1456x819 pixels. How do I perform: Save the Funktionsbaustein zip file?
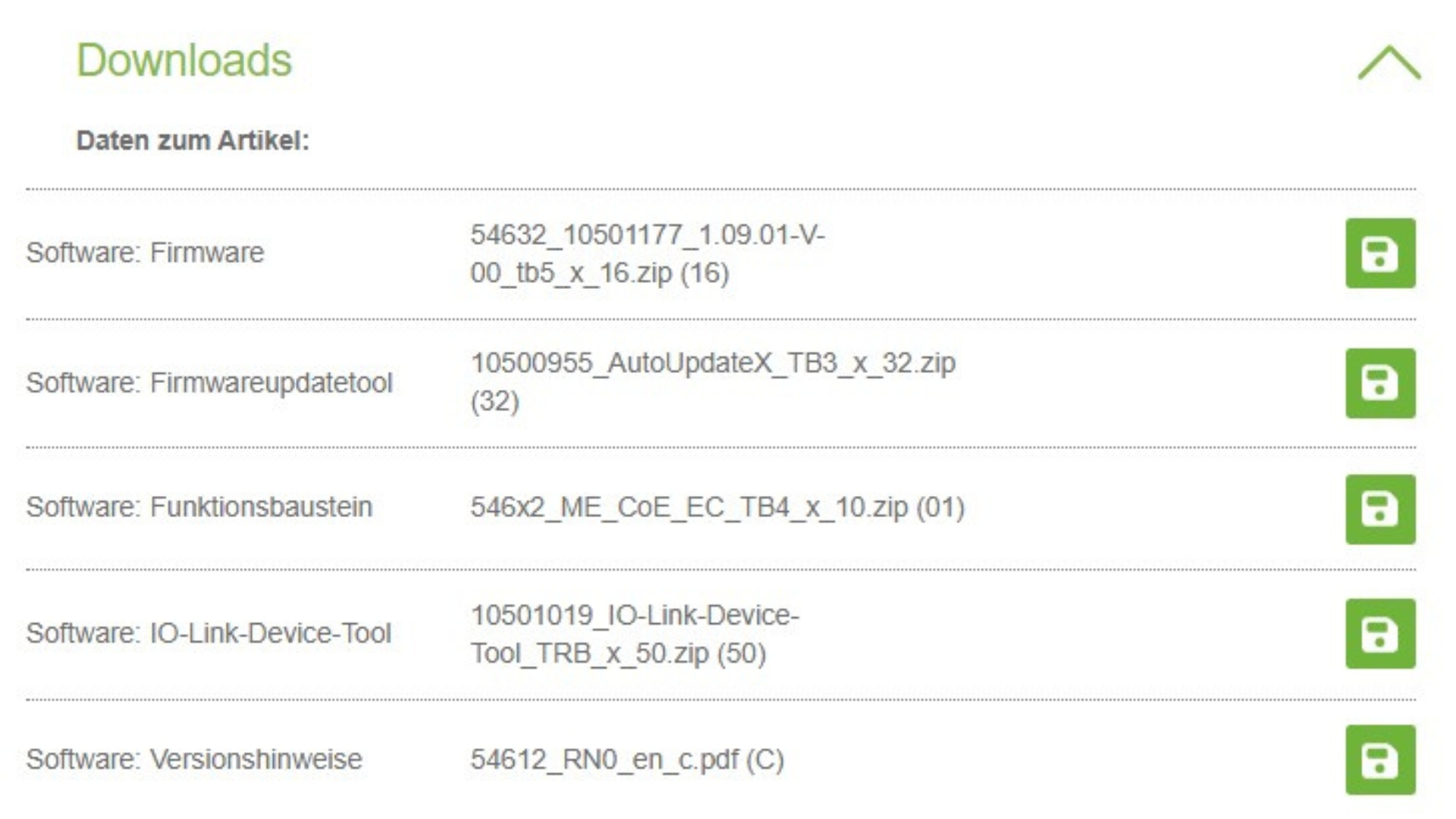click(x=1380, y=509)
